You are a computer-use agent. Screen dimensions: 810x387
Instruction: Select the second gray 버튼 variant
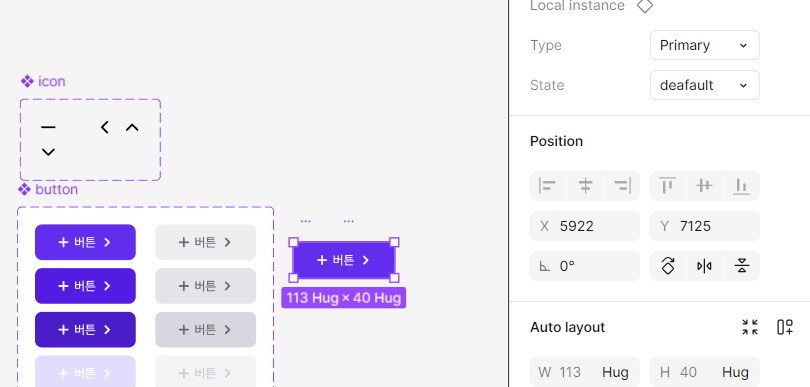point(206,286)
